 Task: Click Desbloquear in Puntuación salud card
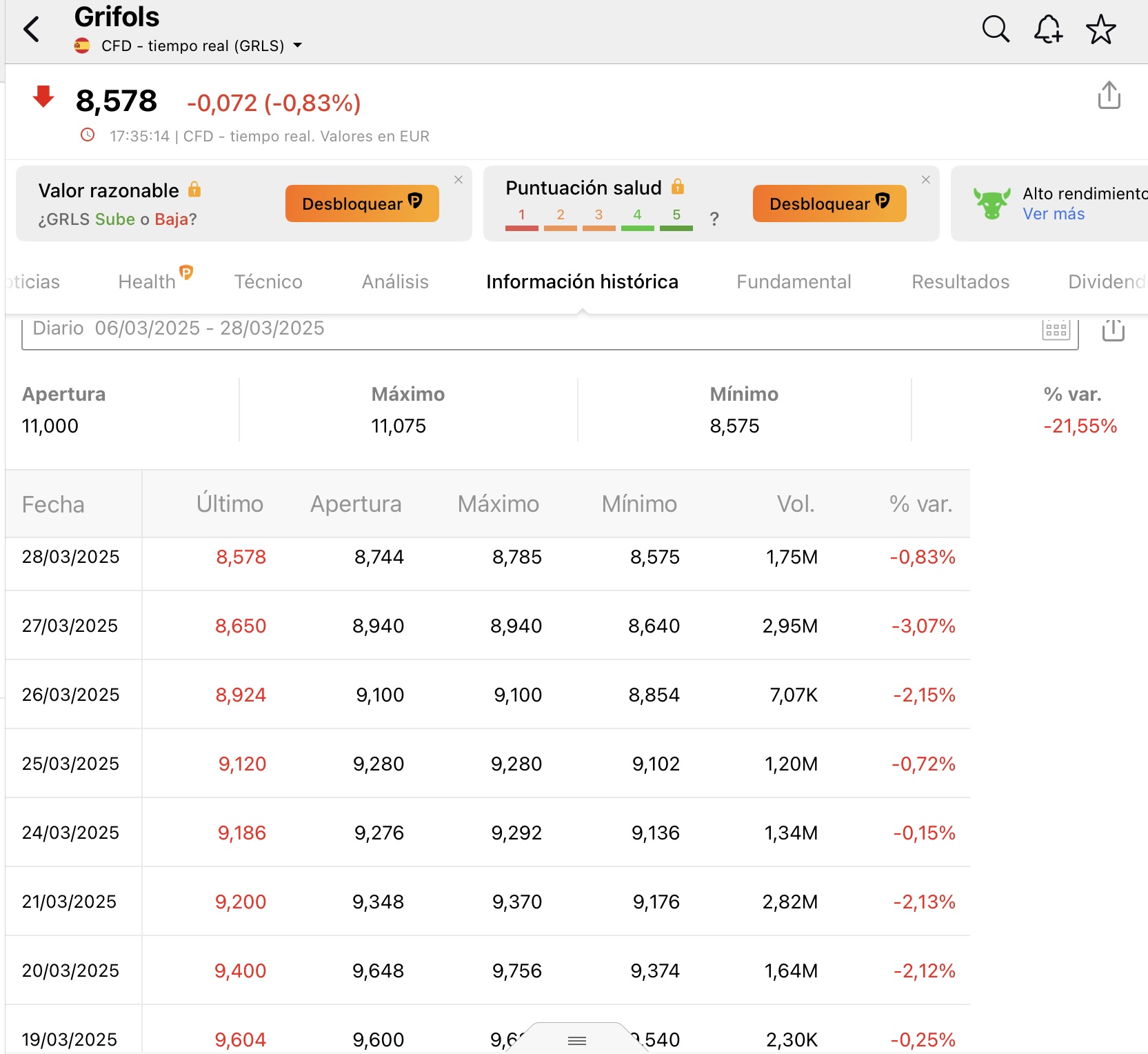(829, 203)
